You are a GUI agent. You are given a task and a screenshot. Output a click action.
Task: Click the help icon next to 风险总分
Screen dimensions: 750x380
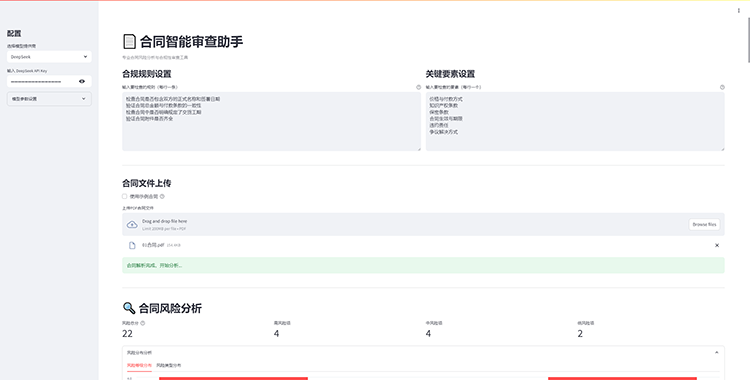click(143, 323)
